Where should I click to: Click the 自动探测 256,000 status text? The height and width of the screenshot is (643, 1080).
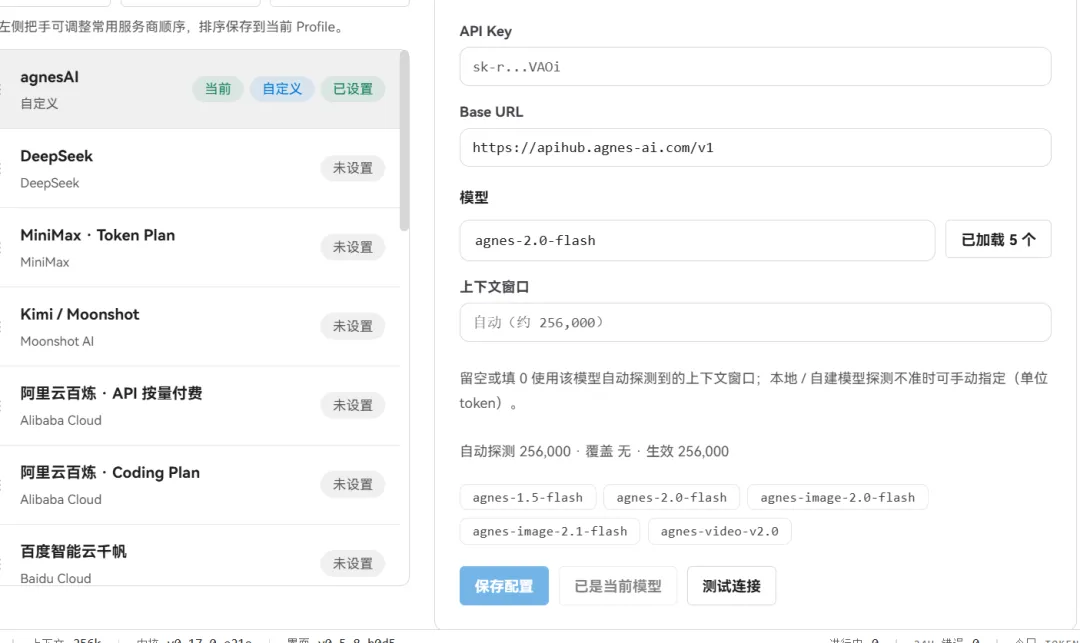point(515,452)
